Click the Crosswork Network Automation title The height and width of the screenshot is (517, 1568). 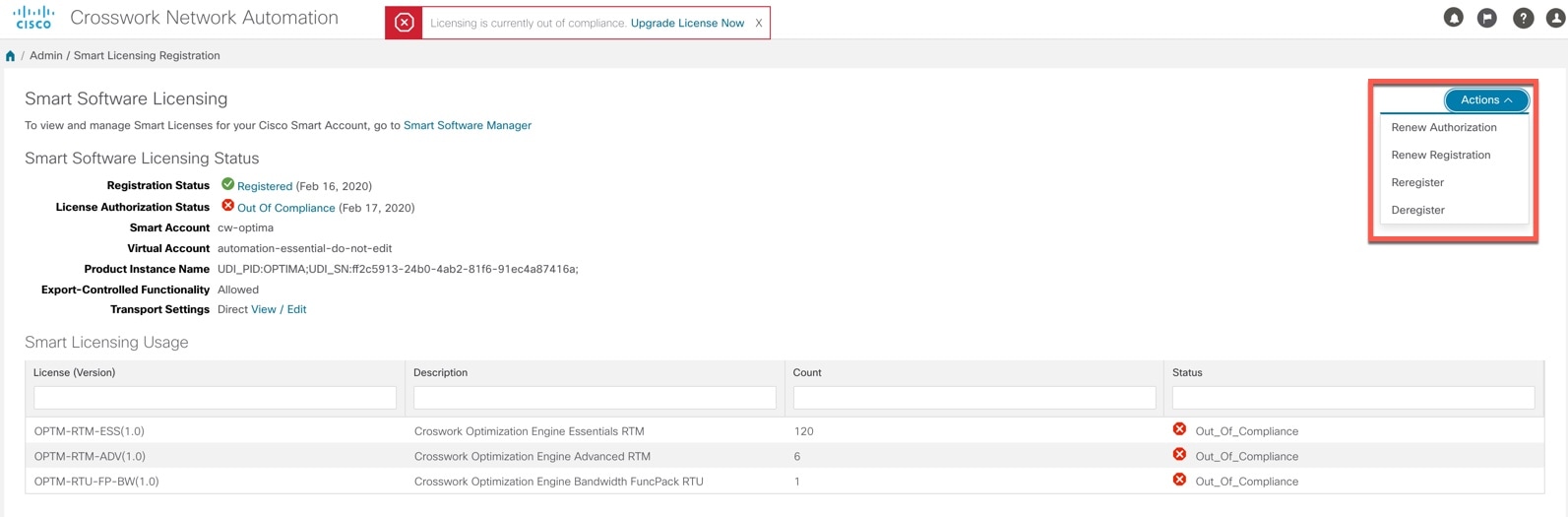[204, 18]
